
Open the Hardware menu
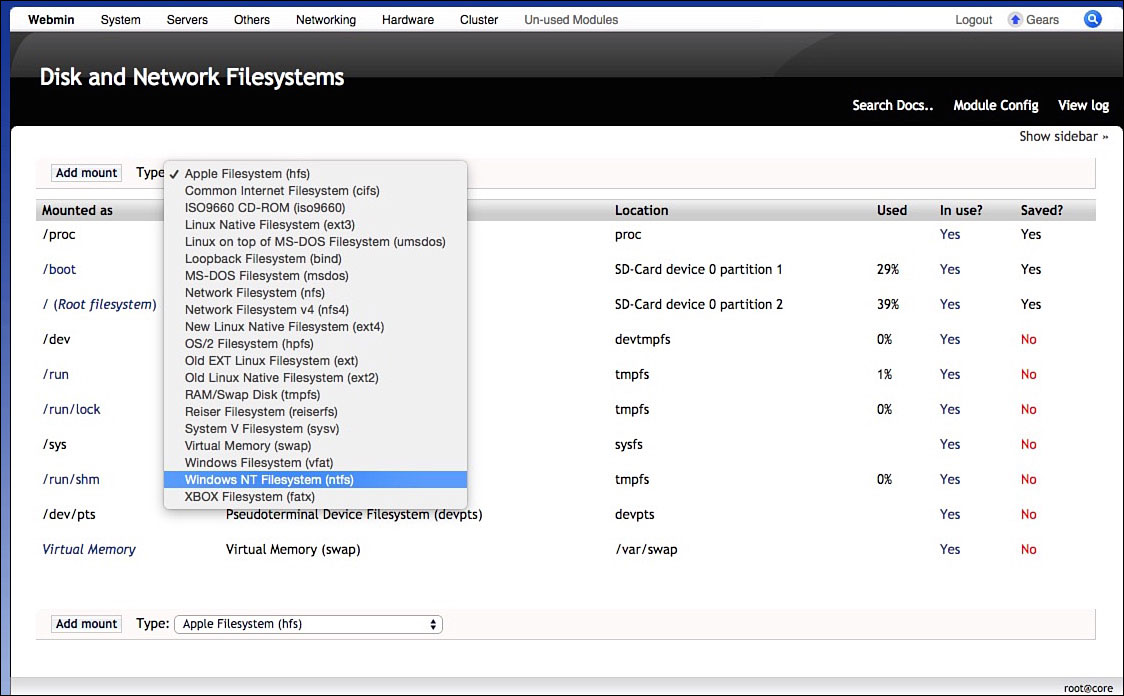(x=408, y=19)
